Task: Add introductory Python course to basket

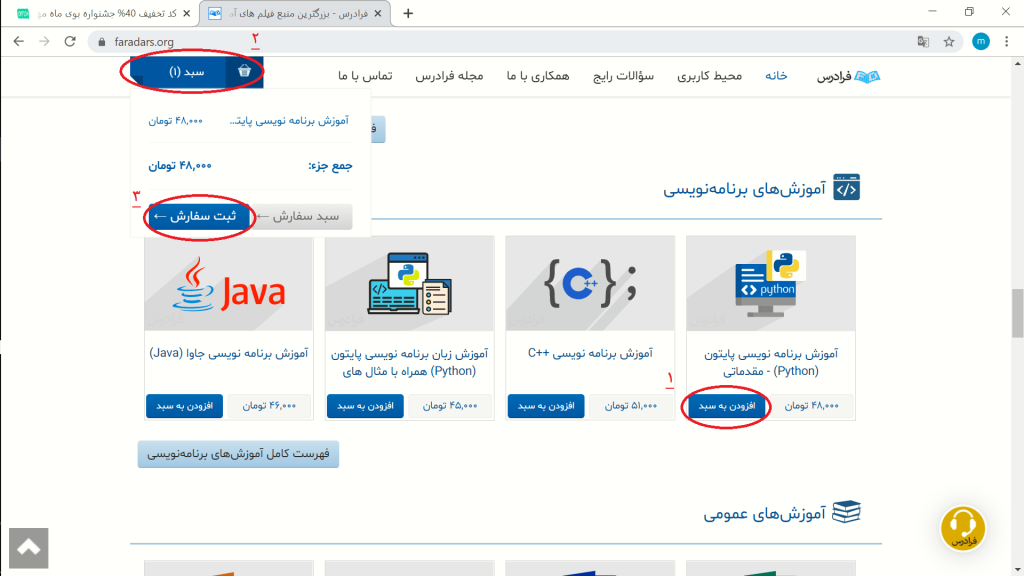Action: [x=727, y=406]
